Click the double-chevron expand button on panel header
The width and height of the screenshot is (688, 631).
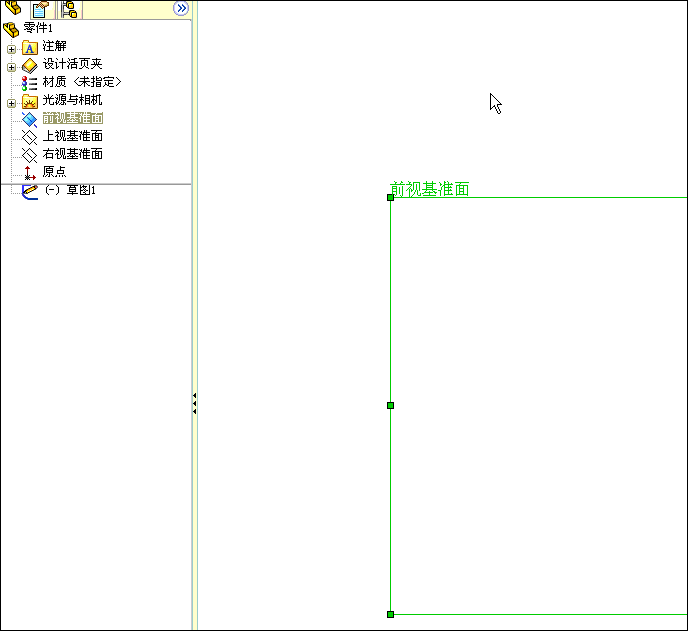tap(181, 8)
